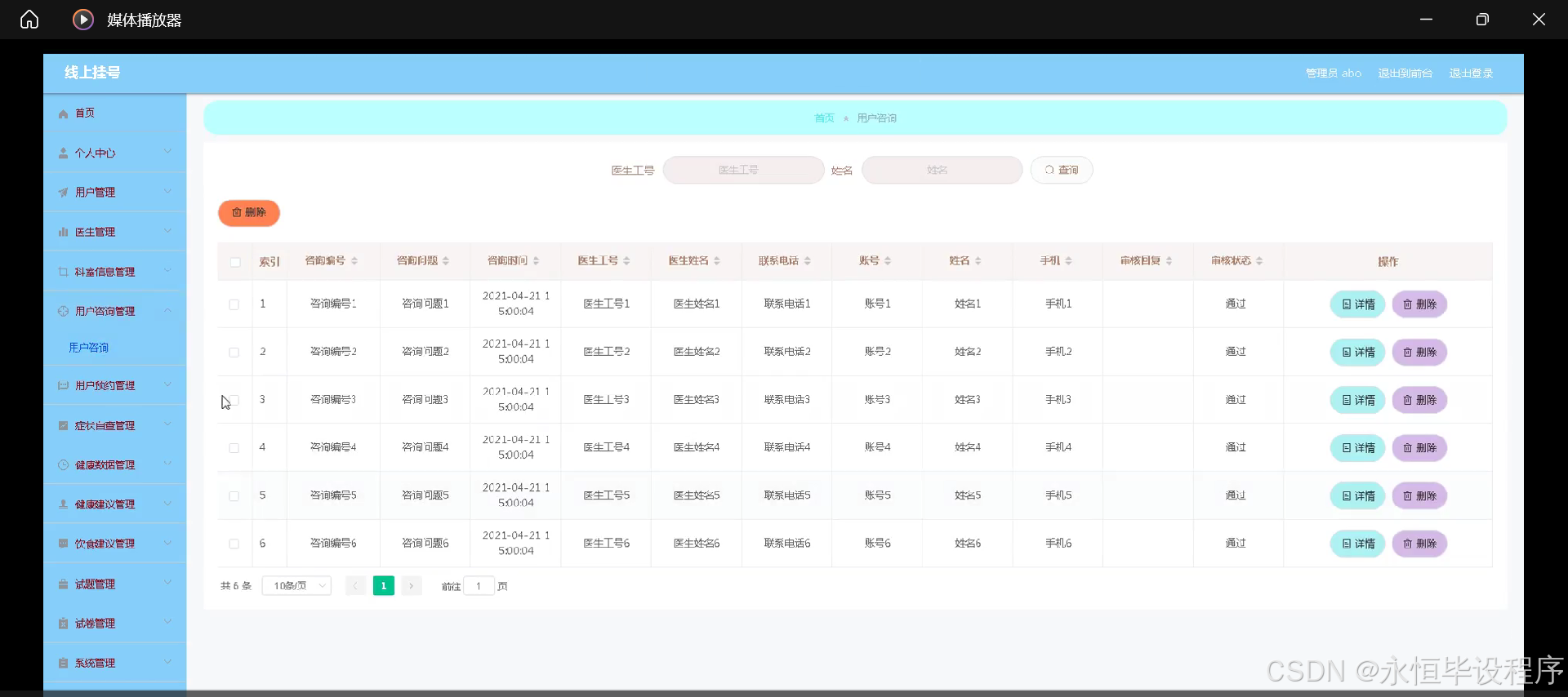
Task: Open 详情 for 咨询编号1 row
Action: tap(1358, 304)
